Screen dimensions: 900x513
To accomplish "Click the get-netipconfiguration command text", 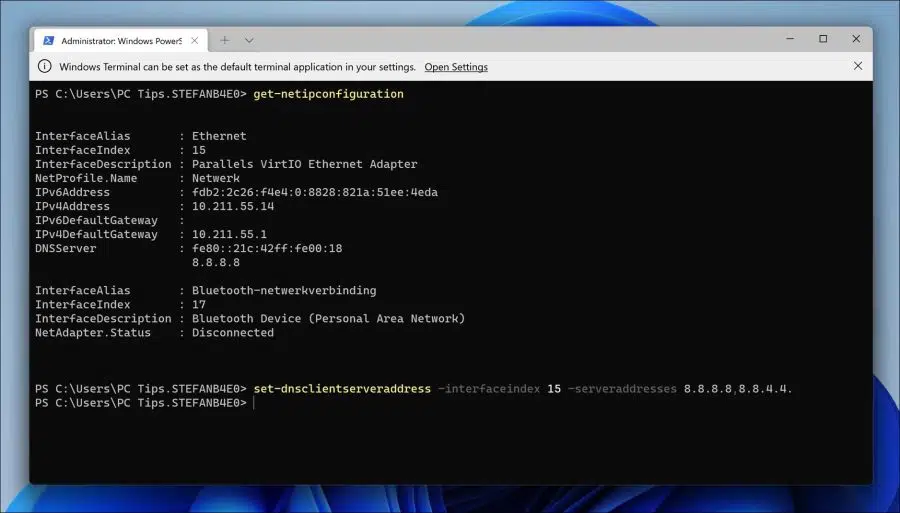I will coord(328,94).
